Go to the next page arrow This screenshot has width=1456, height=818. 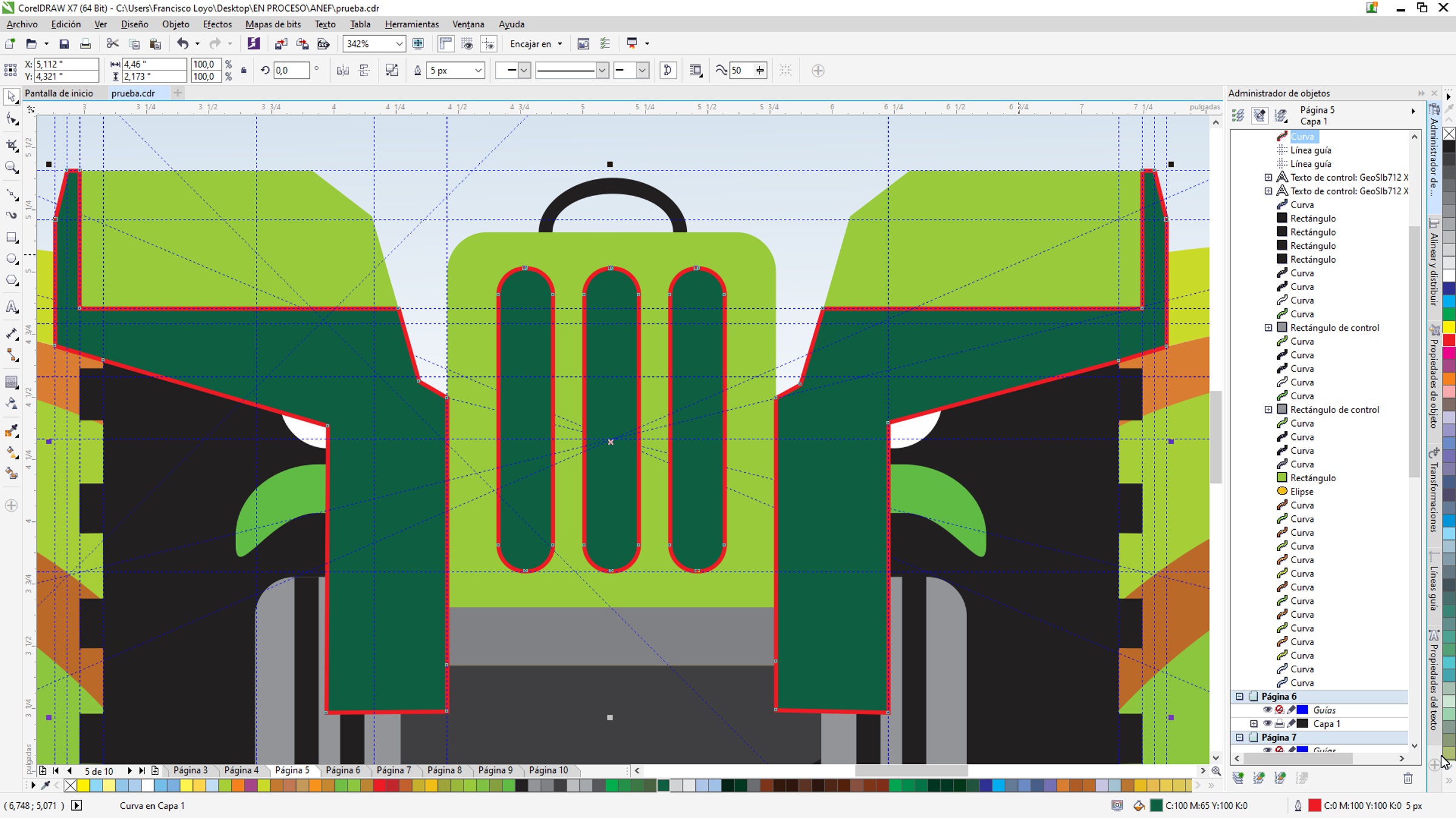coord(129,771)
